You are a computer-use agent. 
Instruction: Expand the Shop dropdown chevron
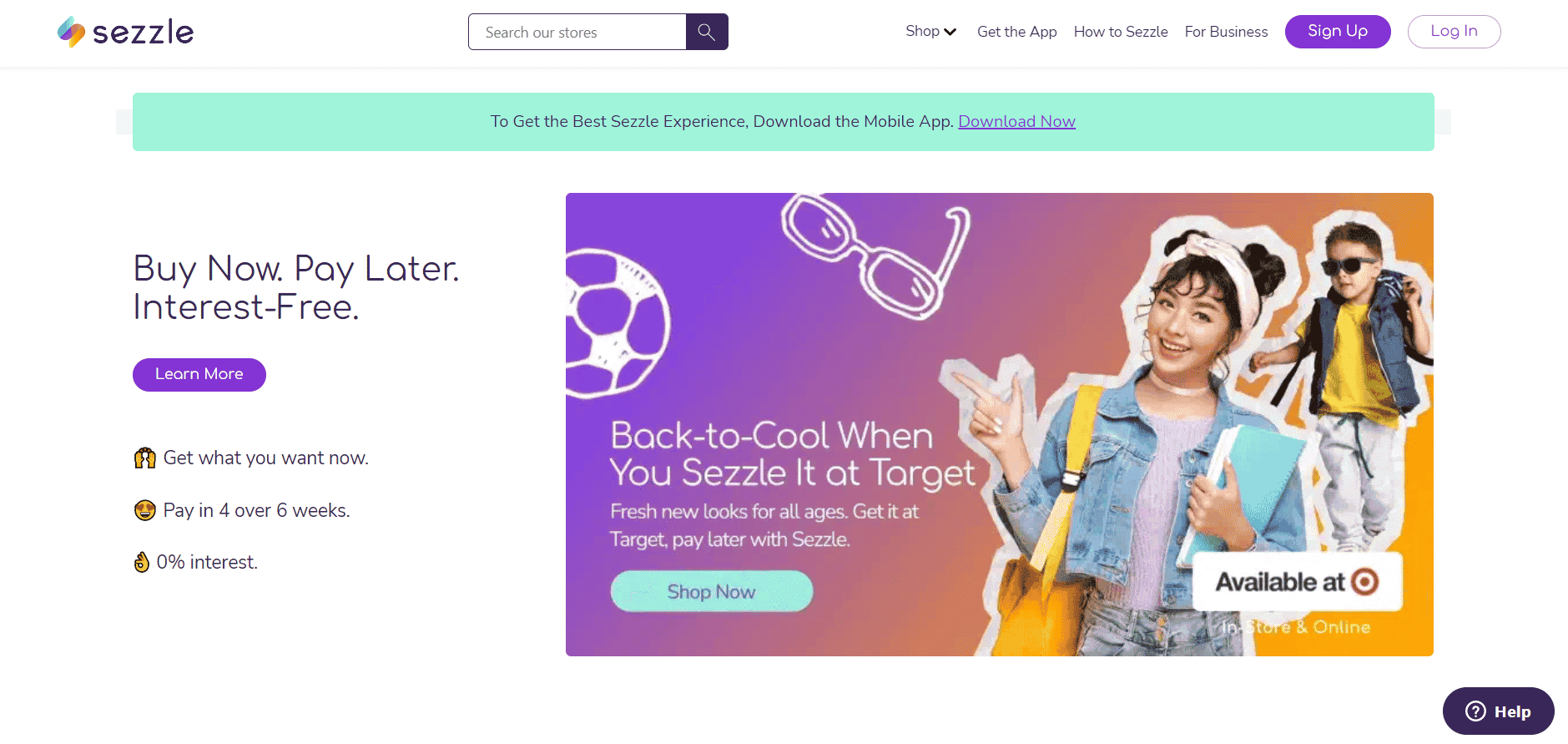950,32
